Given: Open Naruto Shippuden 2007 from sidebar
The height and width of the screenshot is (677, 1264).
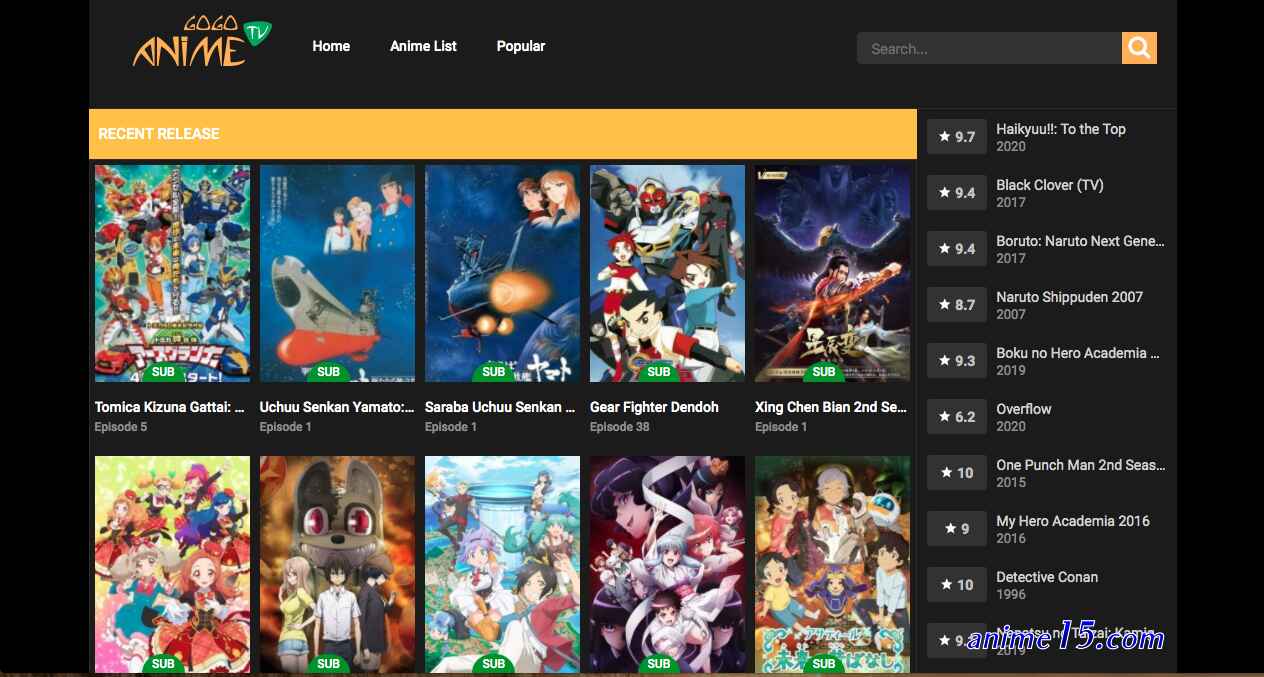Looking at the screenshot, I should point(1069,297).
